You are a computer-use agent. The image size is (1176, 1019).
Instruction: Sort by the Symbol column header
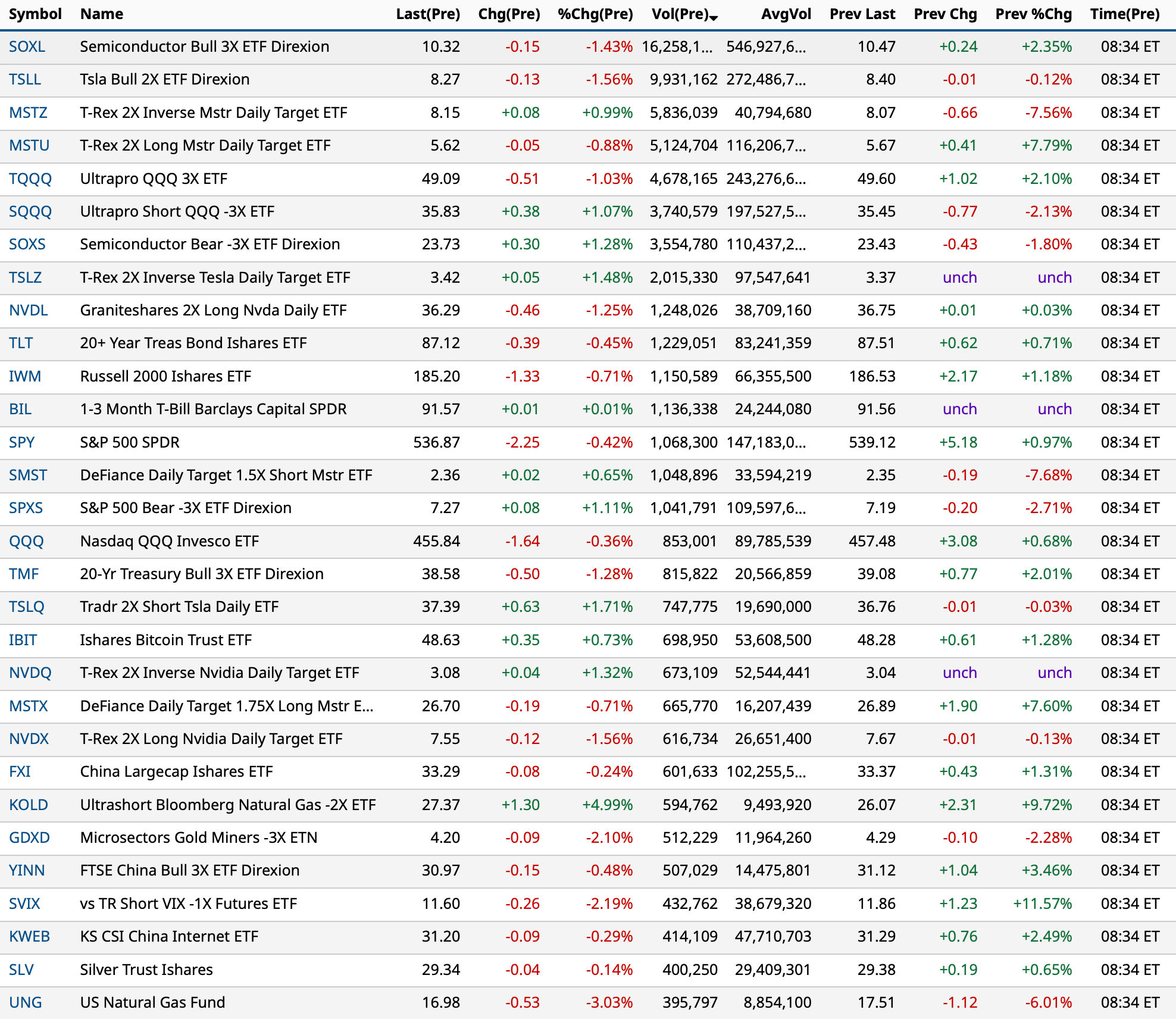coord(35,14)
